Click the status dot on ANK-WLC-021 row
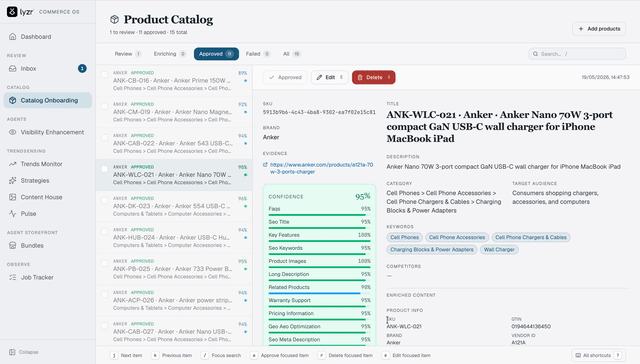This screenshot has height=364, width=640. point(245,175)
